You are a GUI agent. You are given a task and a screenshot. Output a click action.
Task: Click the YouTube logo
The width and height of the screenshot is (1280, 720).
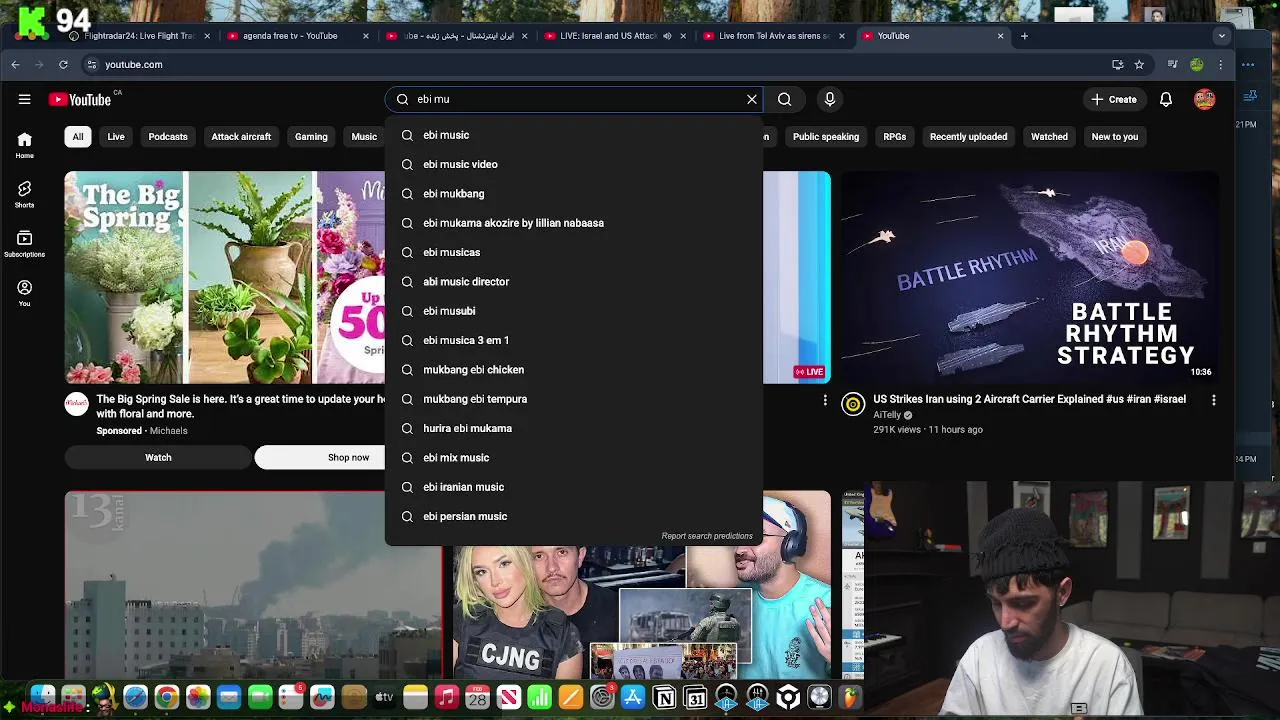(80, 99)
